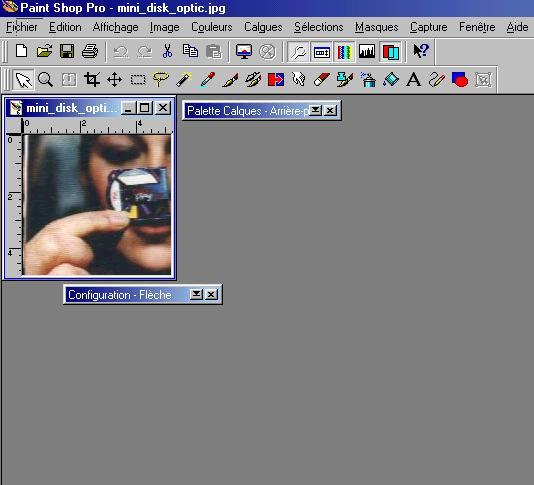Click the image window's document icon
Viewport: 534px width, 485px height.
[16, 108]
